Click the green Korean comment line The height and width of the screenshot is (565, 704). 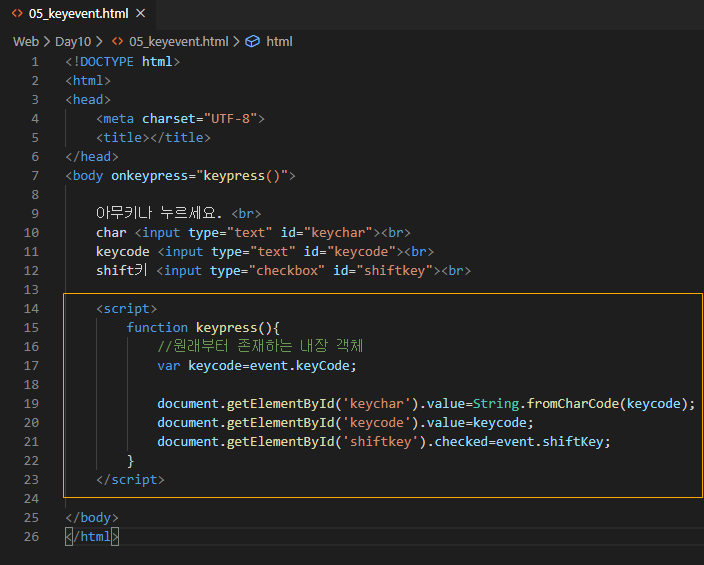point(260,346)
